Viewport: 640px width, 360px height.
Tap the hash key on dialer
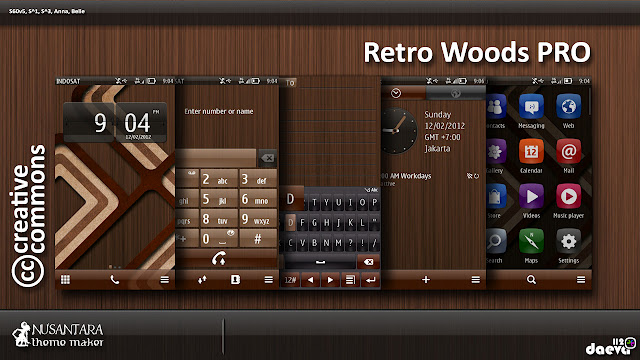(258, 238)
